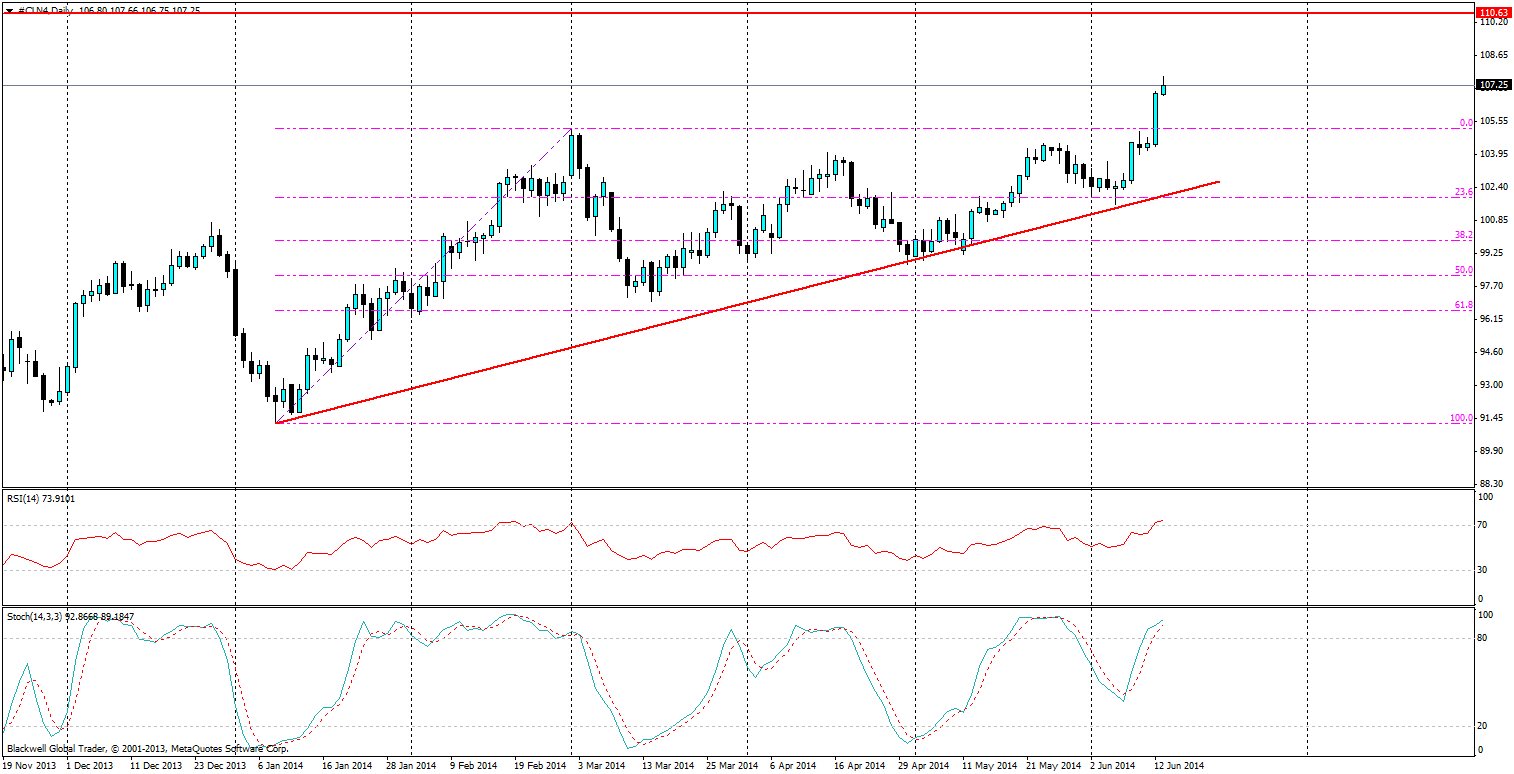The image size is (1514, 774).
Task: Click the 103.95 price axis label
Action: coord(1493,154)
